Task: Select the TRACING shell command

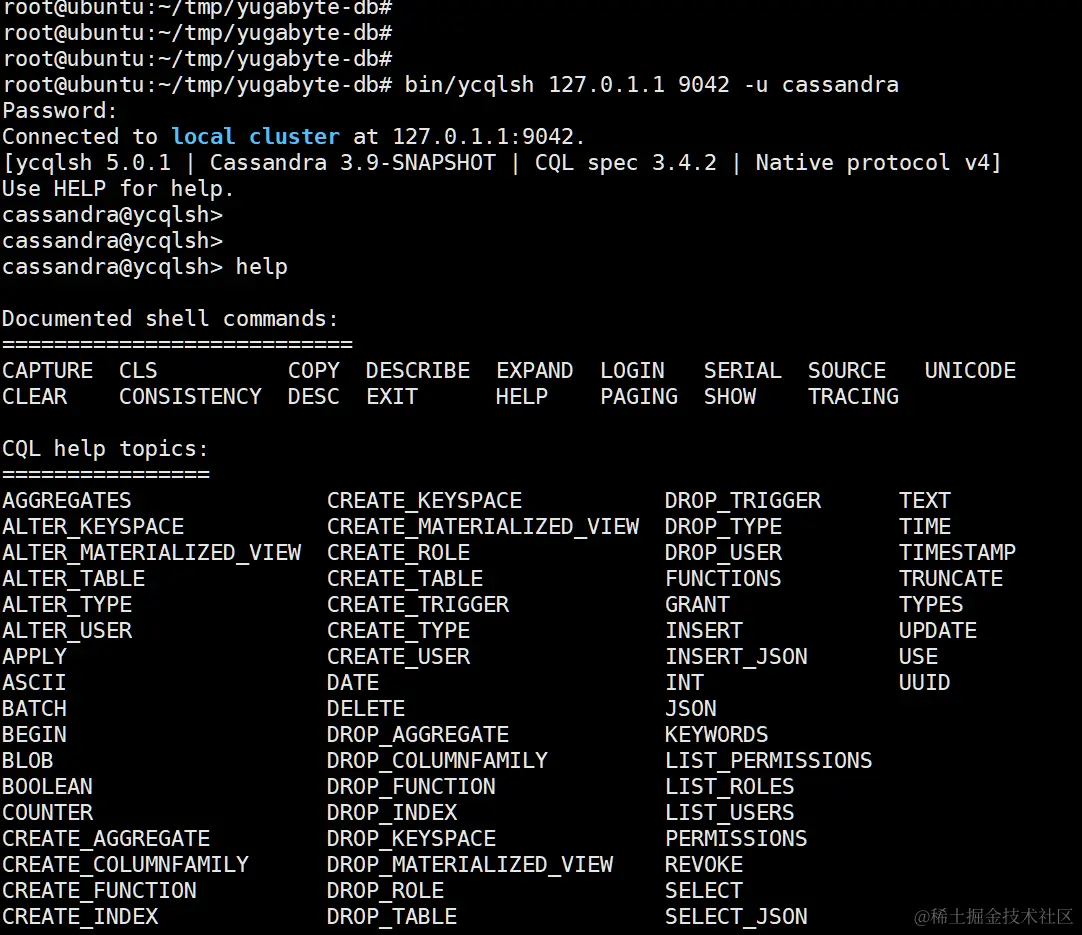Action: point(853,397)
